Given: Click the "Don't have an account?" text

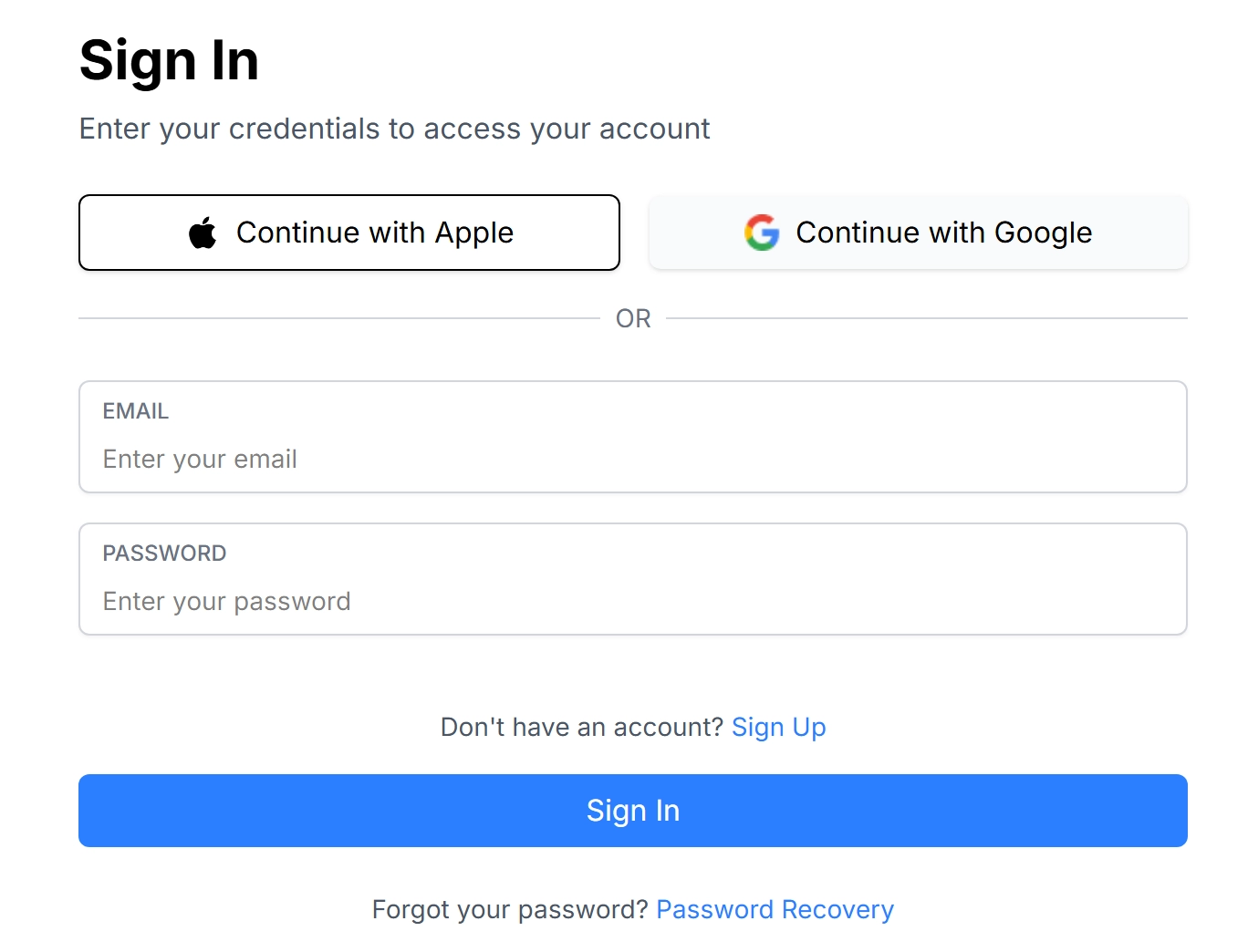Looking at the screenshot, I should point(582,728).
